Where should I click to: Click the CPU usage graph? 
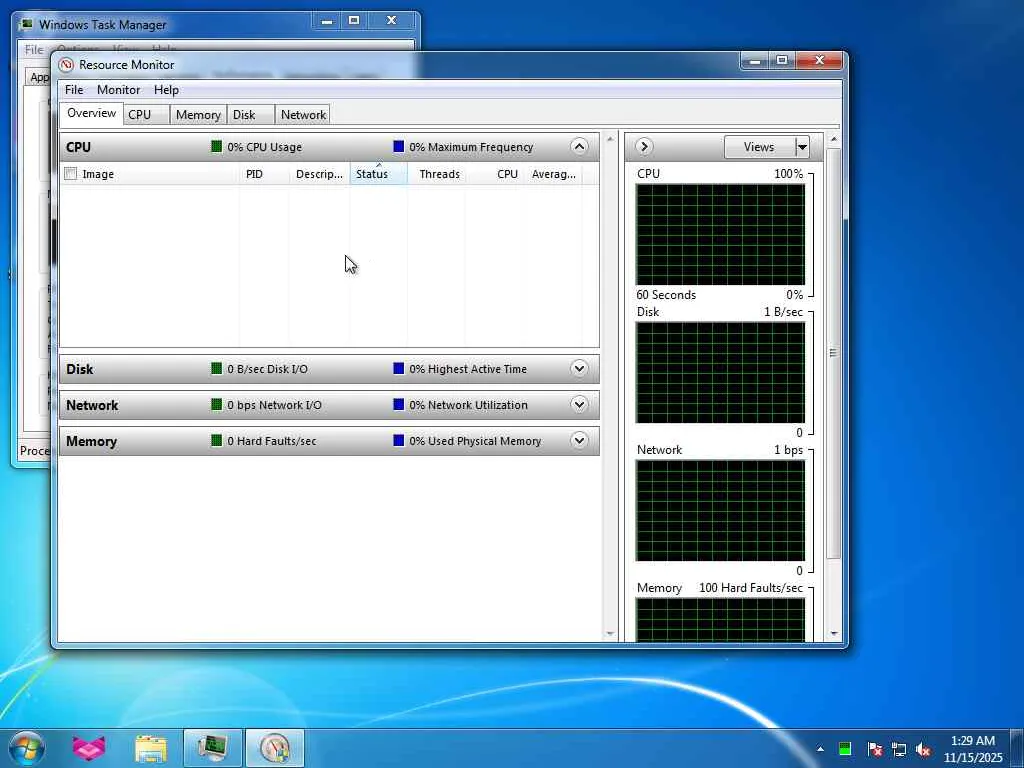(x=720, y=234)
